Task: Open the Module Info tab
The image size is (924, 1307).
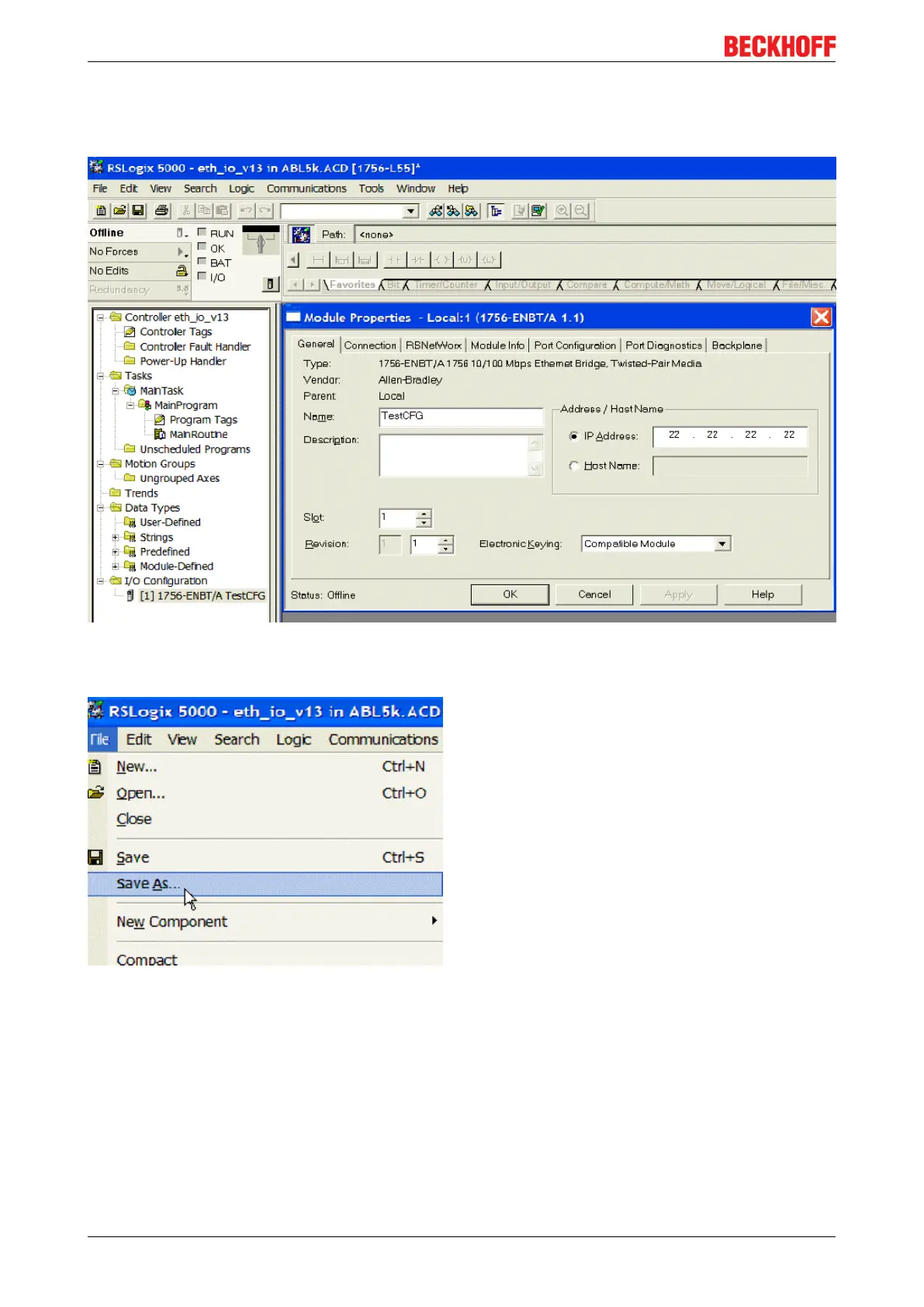Action: click(497, 345)
